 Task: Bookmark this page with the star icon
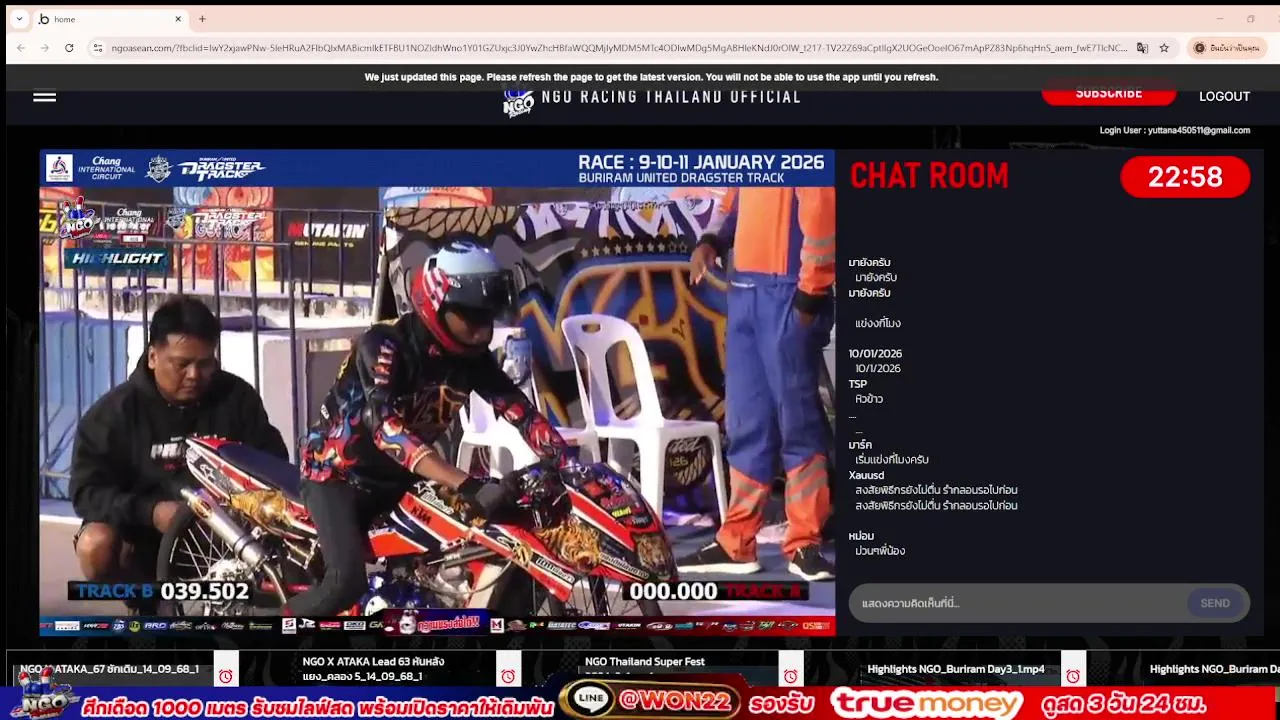[1164, 48]
